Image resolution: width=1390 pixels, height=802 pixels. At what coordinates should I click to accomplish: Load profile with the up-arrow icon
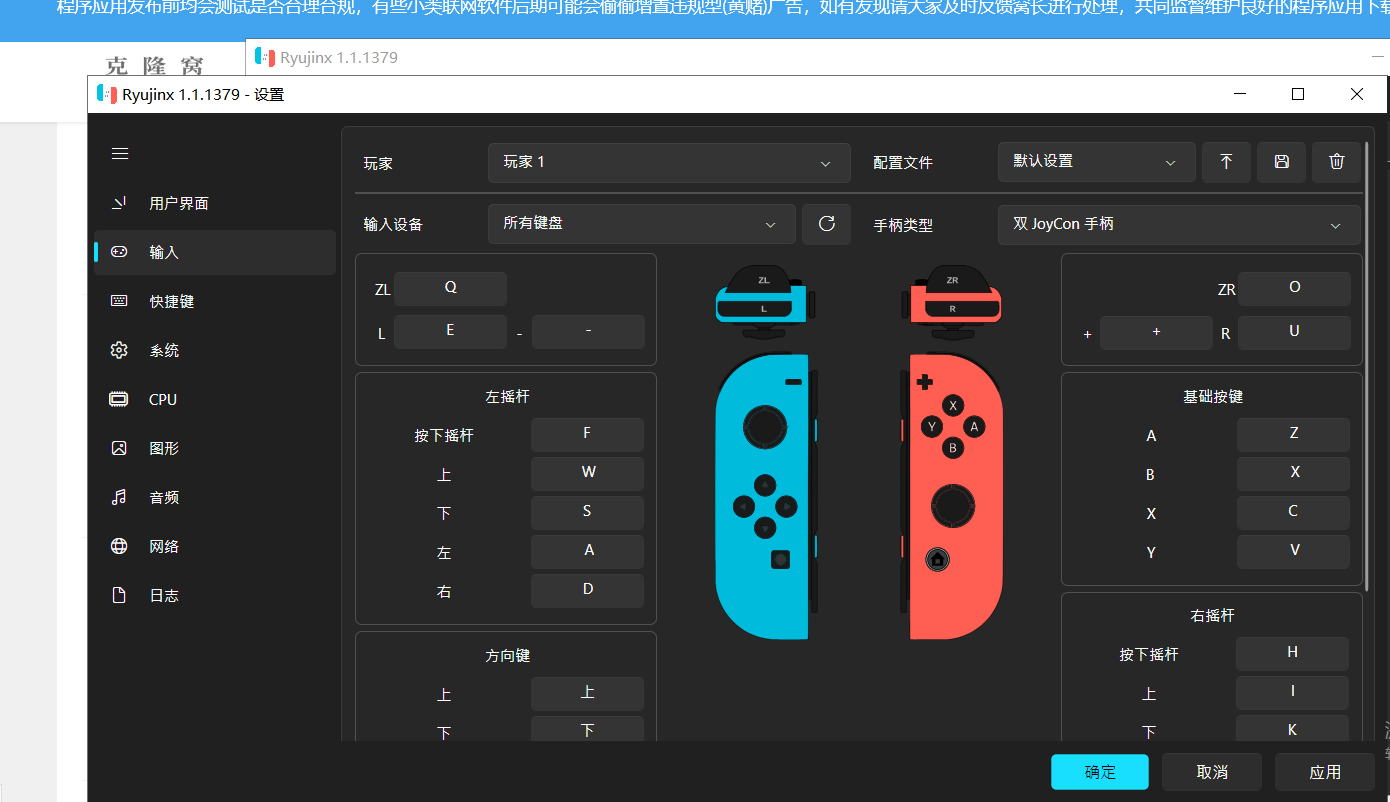pyautogui.click(x=1226, y=162)
